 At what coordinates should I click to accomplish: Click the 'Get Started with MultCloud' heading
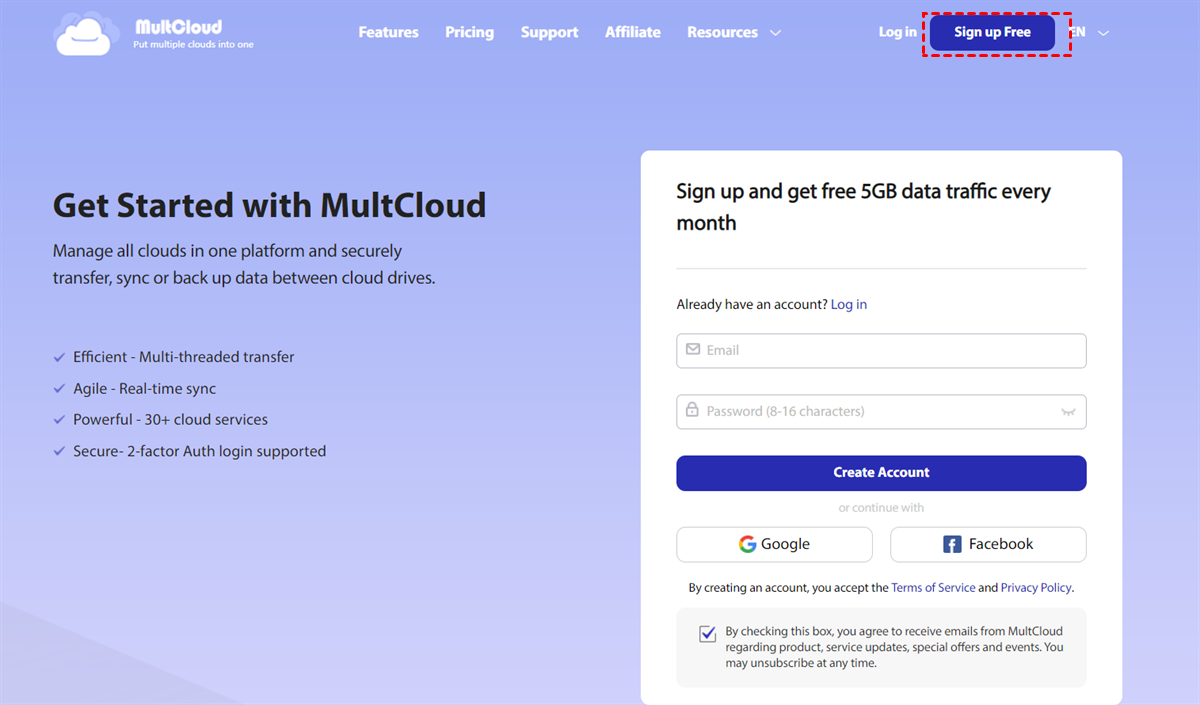(269, 205)
